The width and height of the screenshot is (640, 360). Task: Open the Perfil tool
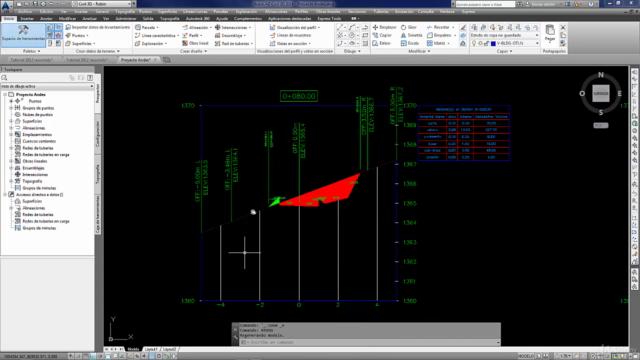tap(192, 36)
